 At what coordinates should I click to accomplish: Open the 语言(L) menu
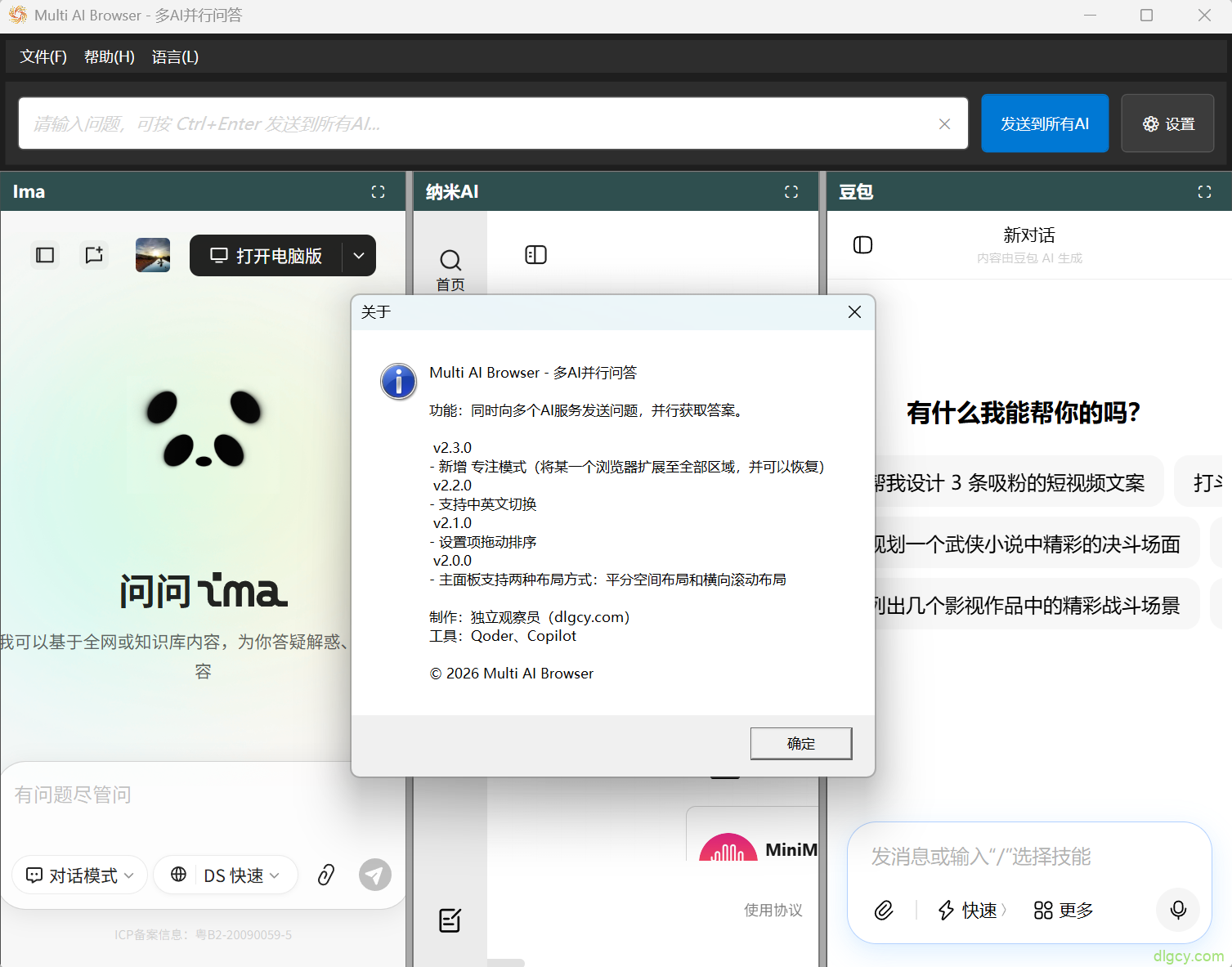pos(175,56)
